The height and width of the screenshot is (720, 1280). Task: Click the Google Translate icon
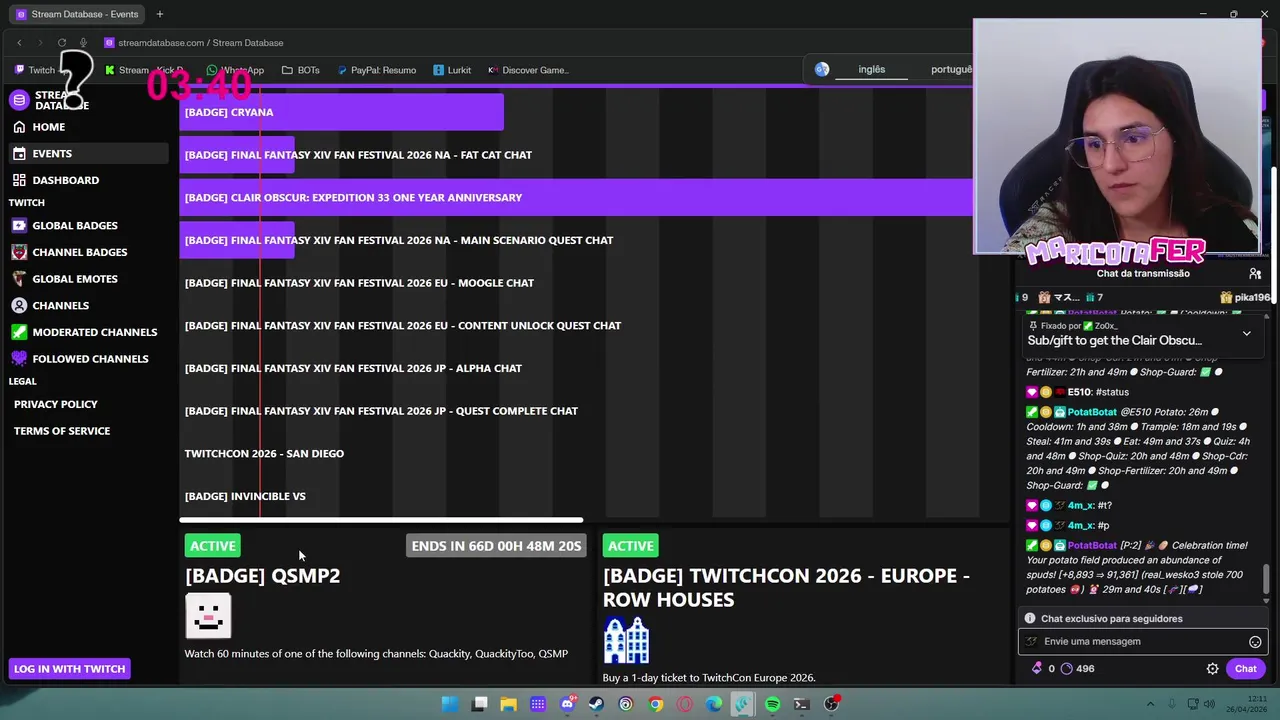coord(822,69)
